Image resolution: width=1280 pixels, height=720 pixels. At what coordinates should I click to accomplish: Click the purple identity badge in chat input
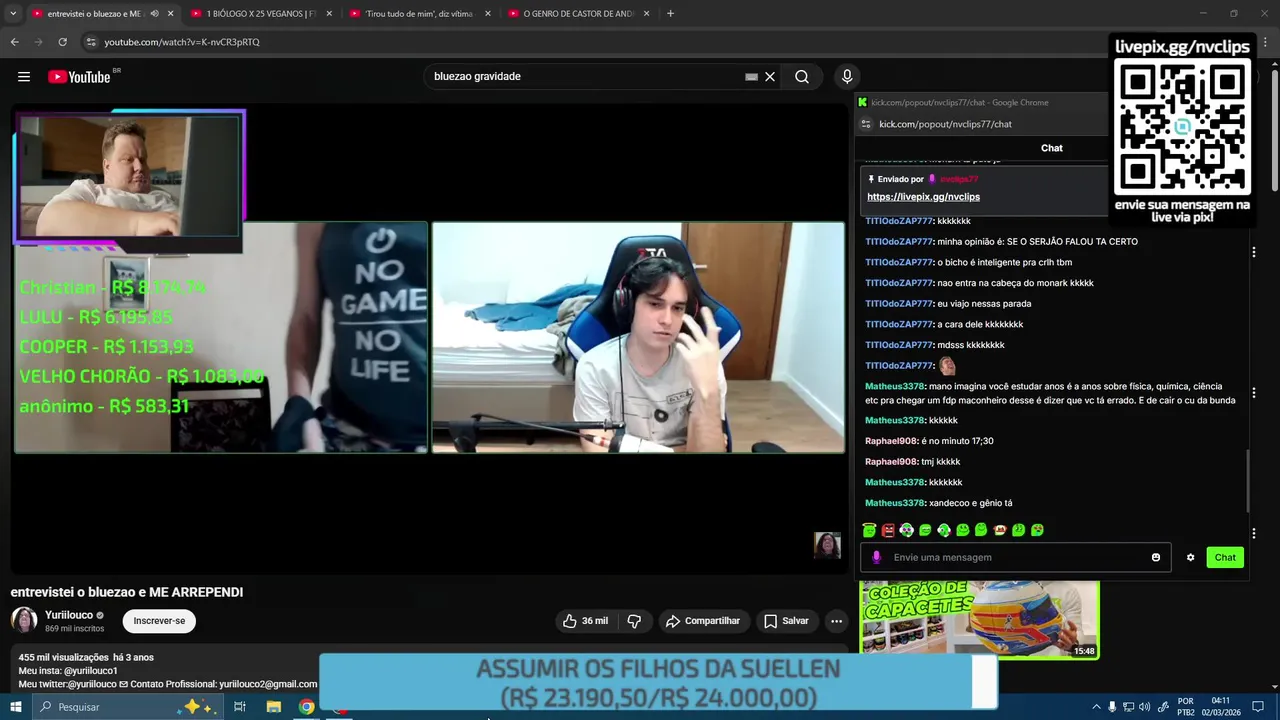point(876,557)
